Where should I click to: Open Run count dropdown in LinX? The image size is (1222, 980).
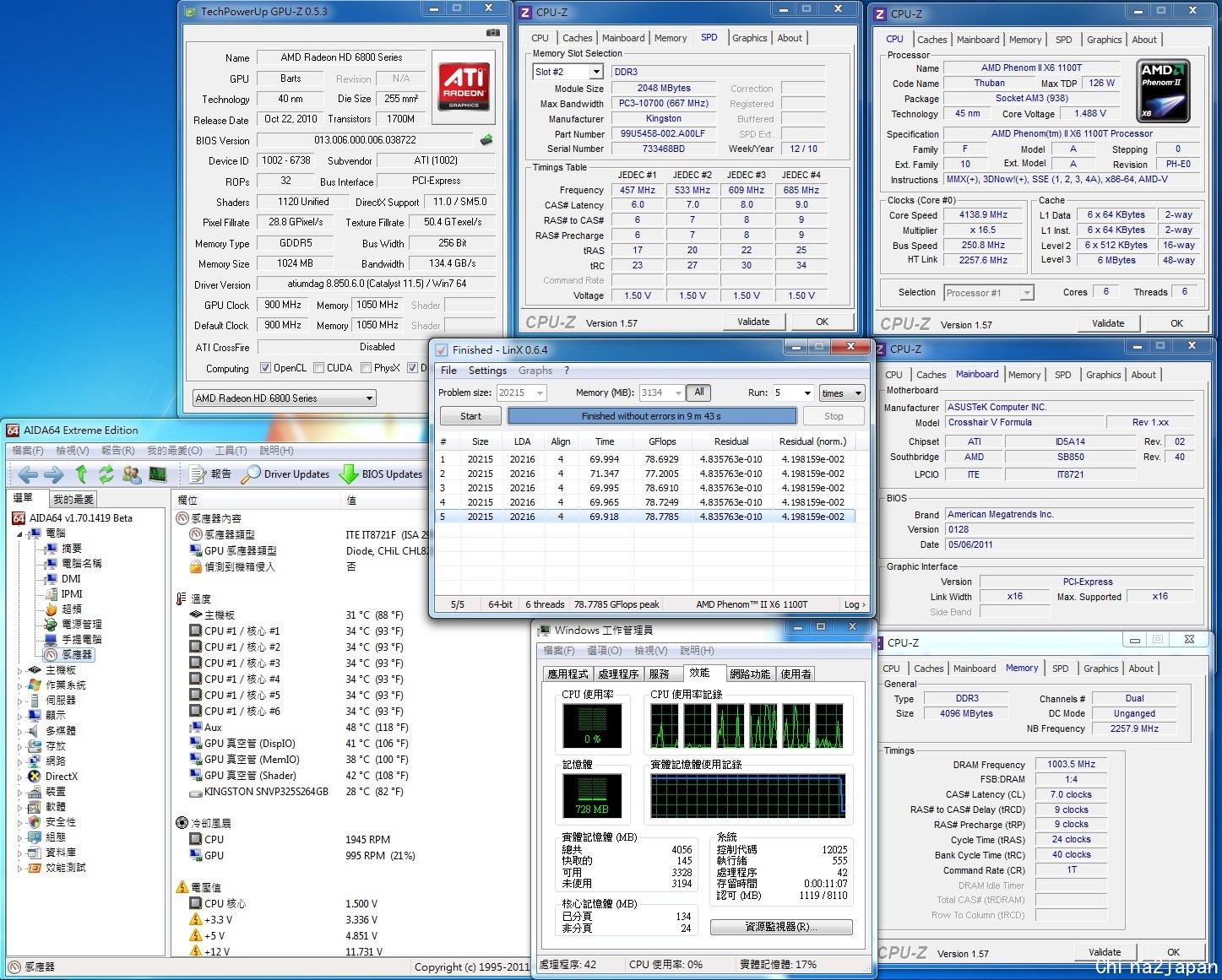(x=794, y=393)
